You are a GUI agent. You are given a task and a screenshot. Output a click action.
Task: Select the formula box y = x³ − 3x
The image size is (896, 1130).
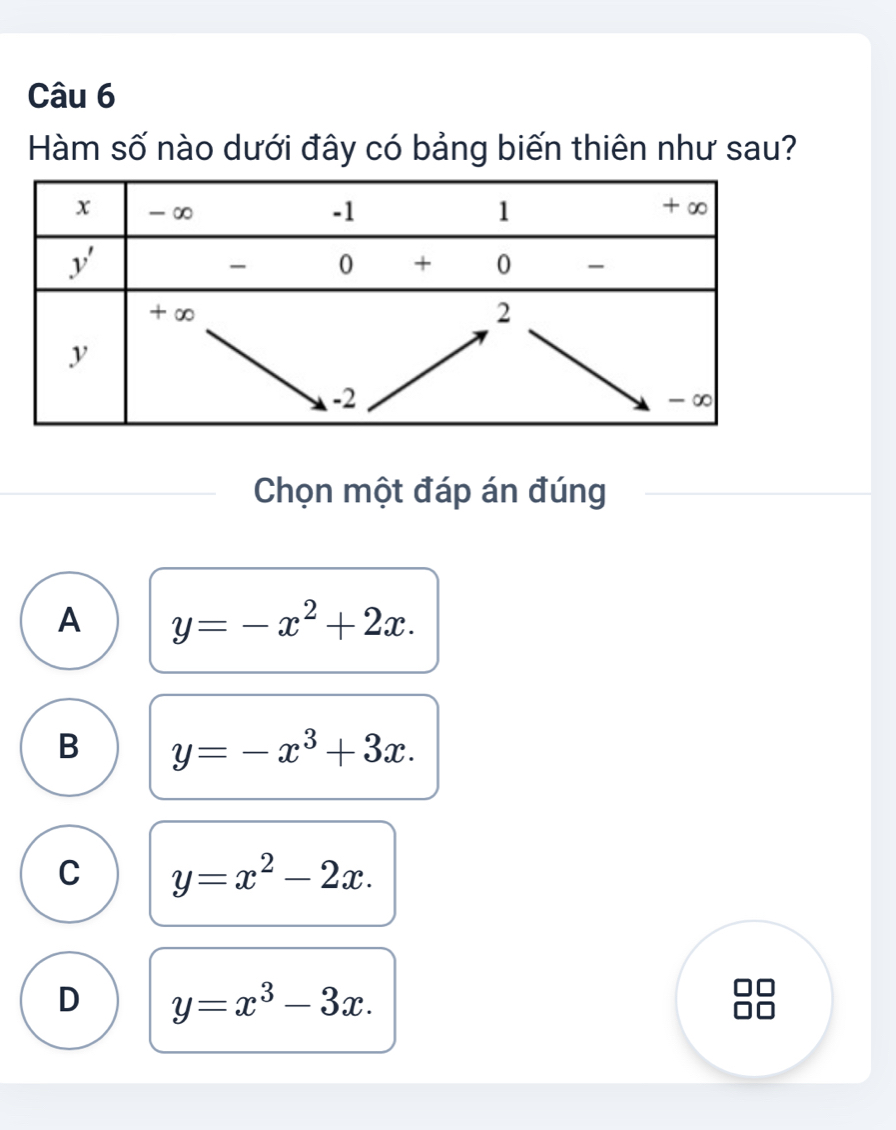[x=273, y=1000]
